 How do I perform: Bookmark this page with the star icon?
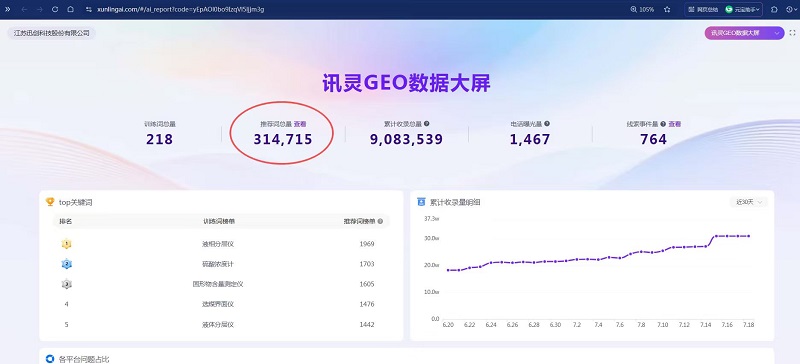tap(667, 9)
